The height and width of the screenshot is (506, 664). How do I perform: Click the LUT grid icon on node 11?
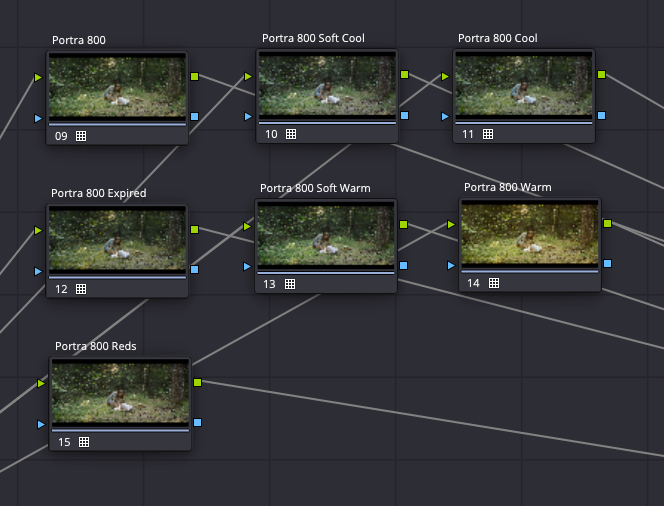(488, 134)
